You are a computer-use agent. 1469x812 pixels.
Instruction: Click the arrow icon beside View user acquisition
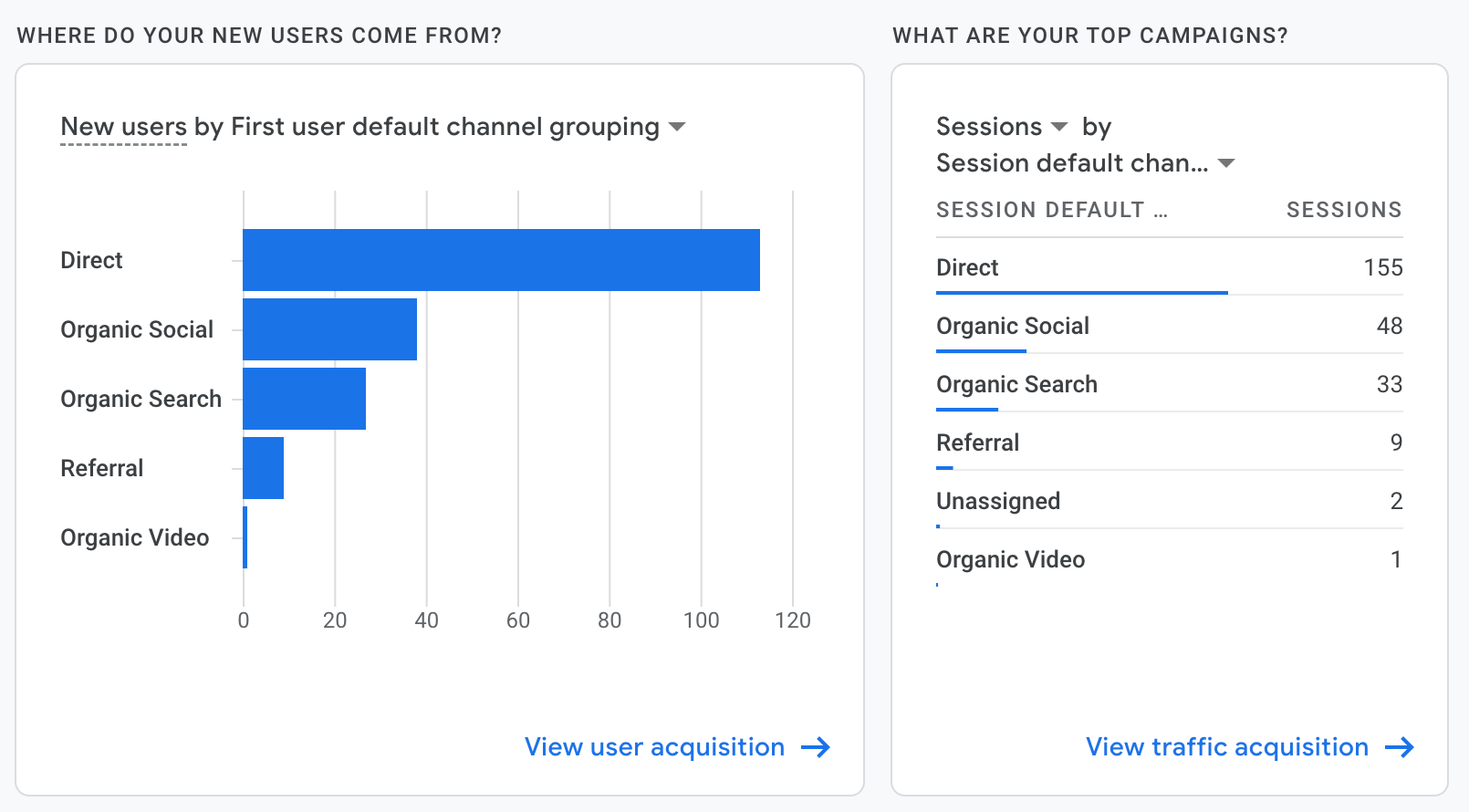point(815,747)
